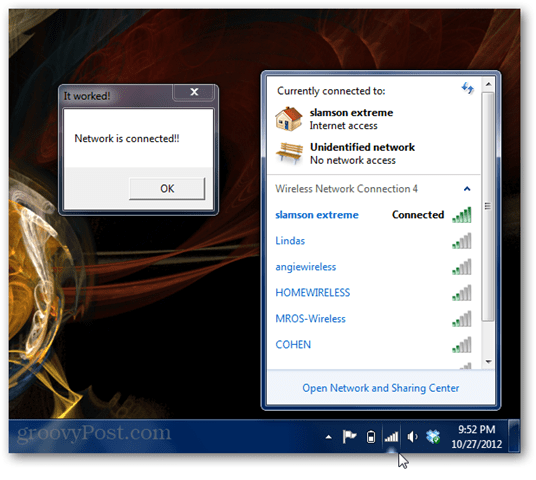The width and height of the screenshot is (536, 480).
Task: Click the volume speaker tray icon
Action: click(412, 437)
